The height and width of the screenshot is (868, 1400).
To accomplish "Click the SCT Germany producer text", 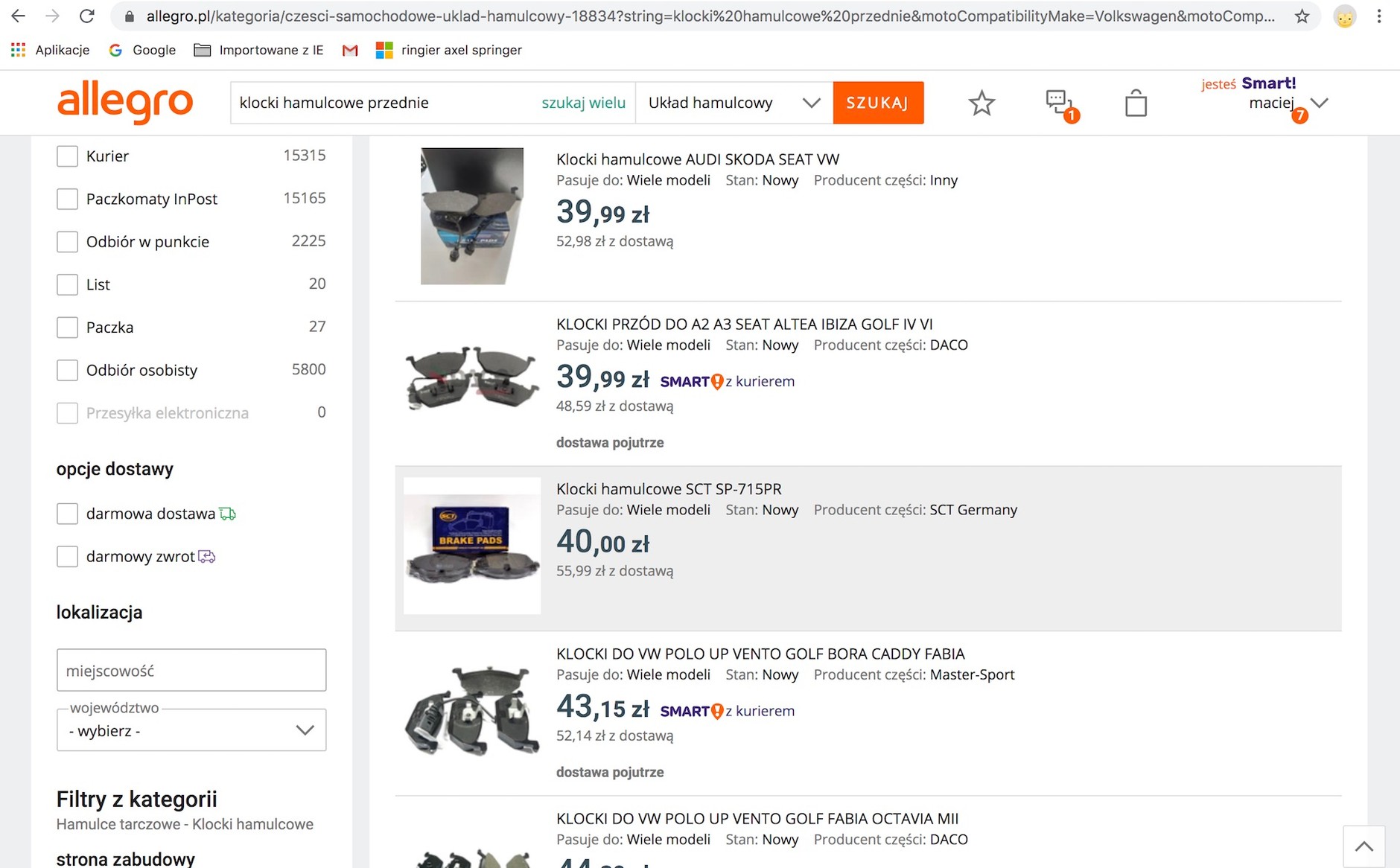I will [973, 510].
